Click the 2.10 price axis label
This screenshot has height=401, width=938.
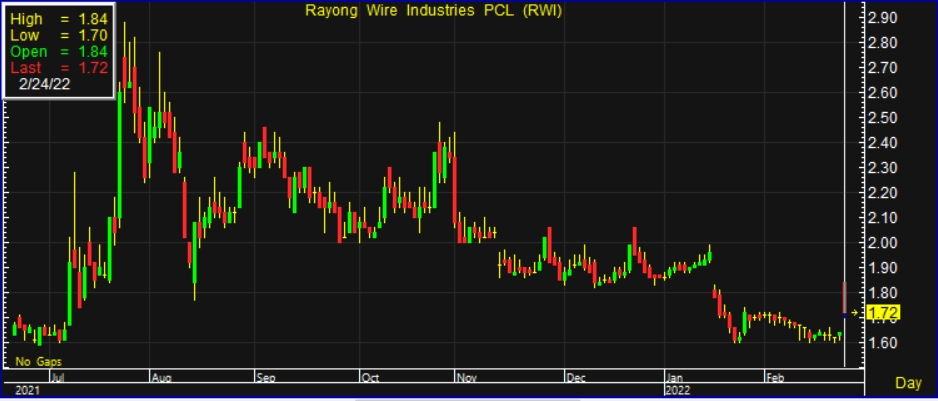[882, 218]
